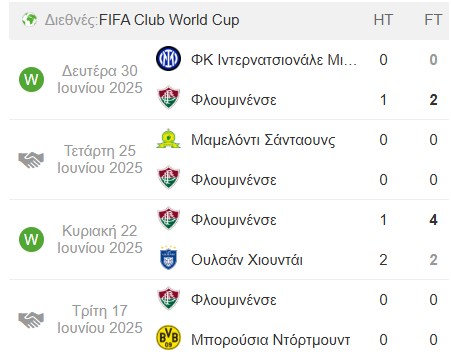This screenshot has width=451, height=360.
Task: Click the green W badge for 30 June
Action: (x=31, y=79)
